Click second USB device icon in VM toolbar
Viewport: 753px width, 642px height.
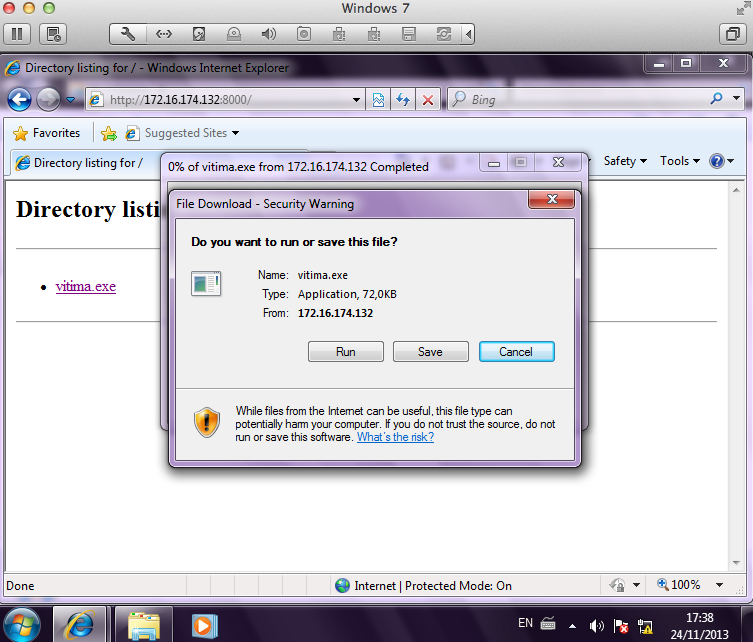[374, 34]
